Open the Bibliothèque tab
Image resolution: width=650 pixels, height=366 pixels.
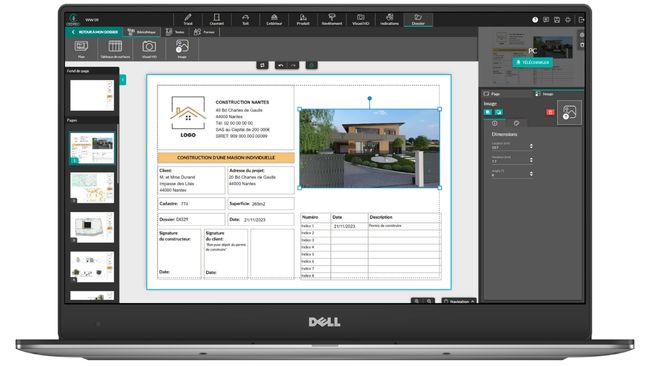[x=142, y=32]
